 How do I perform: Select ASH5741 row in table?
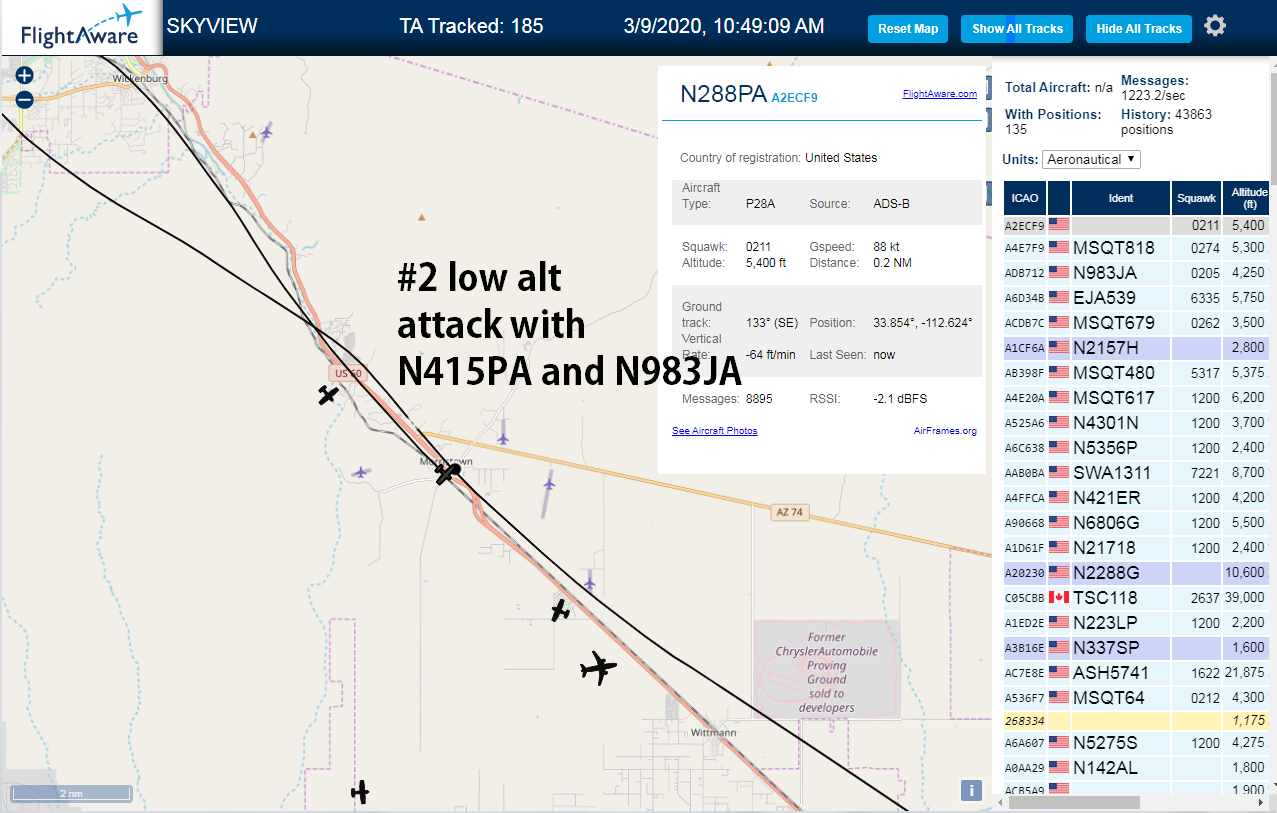(x=1136, y=673)
